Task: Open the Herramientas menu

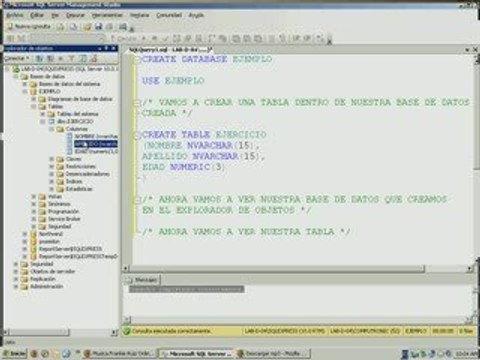Action: (107, 15)
